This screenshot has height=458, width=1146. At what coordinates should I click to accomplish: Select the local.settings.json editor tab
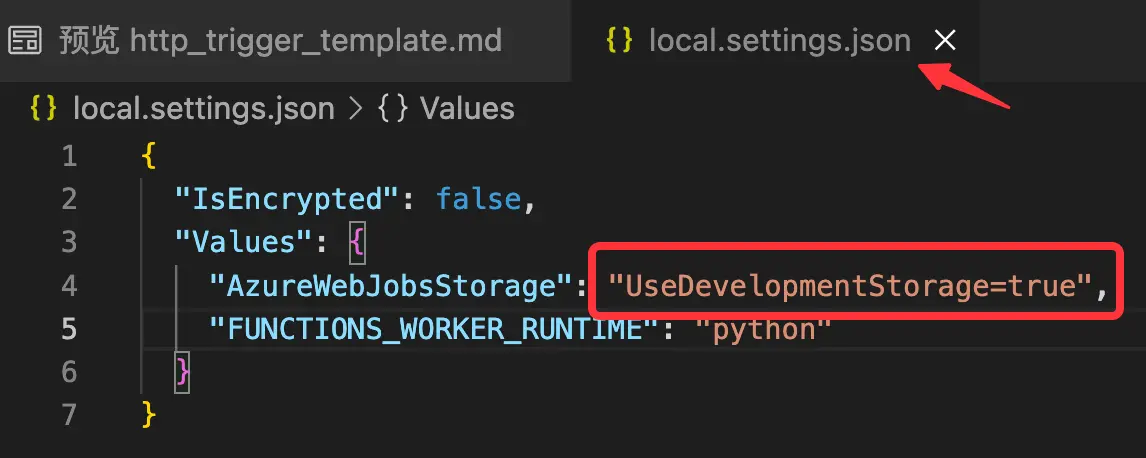779,41
